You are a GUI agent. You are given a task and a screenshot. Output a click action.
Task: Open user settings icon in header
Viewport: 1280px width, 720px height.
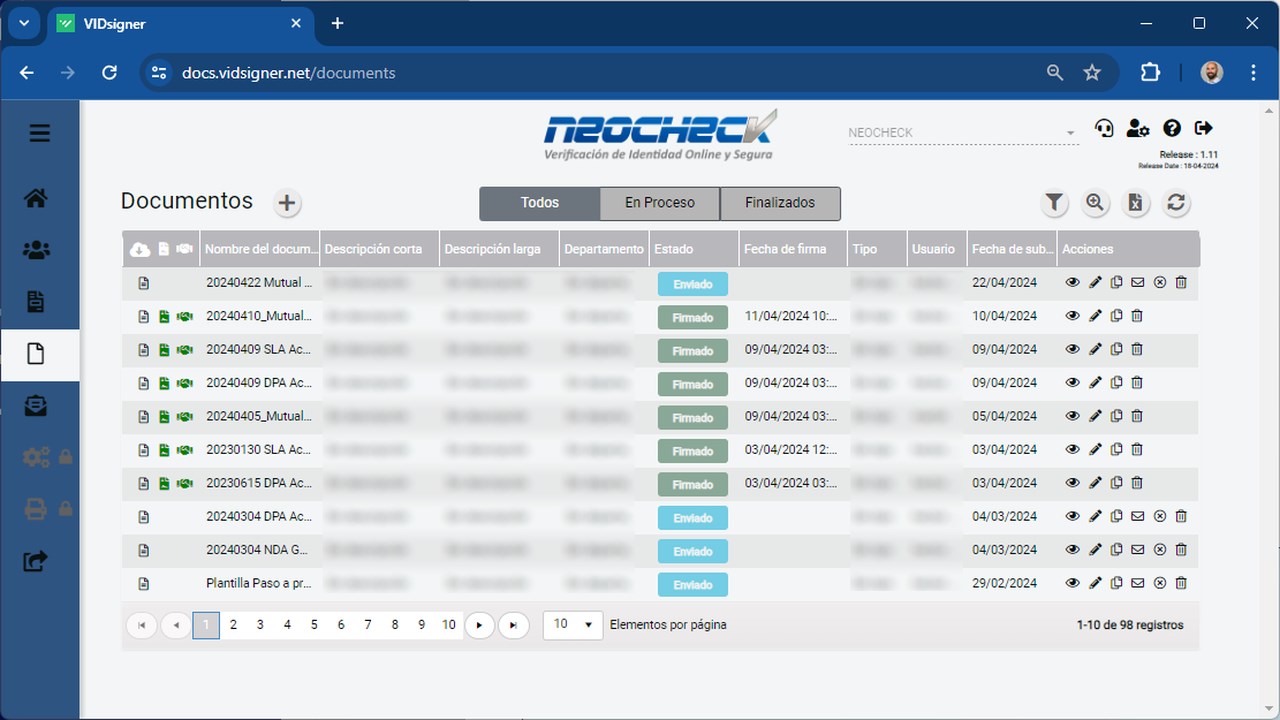click(1137, 128)
